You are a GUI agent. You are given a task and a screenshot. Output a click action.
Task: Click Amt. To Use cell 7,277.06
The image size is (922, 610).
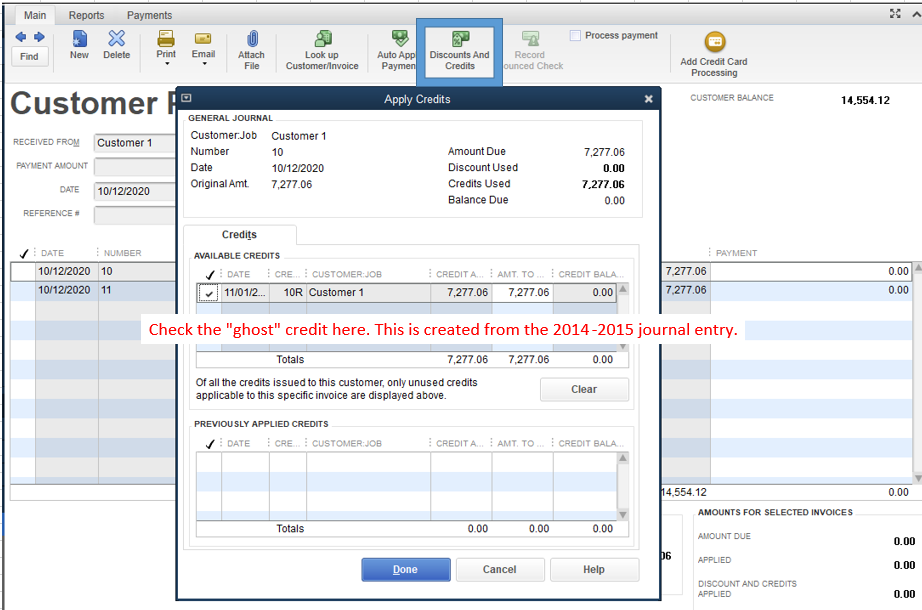[x=522, y=292]
